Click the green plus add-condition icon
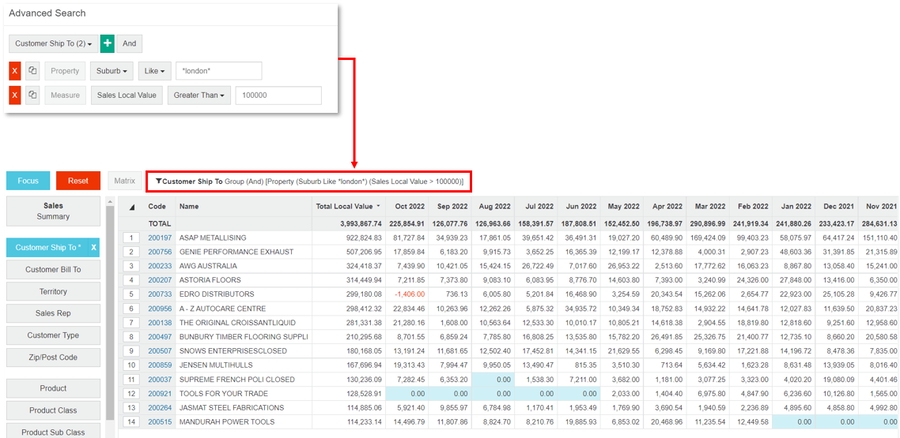Image resolution: width=900 pixels, height=438 pixels. [x=107, y=44]
